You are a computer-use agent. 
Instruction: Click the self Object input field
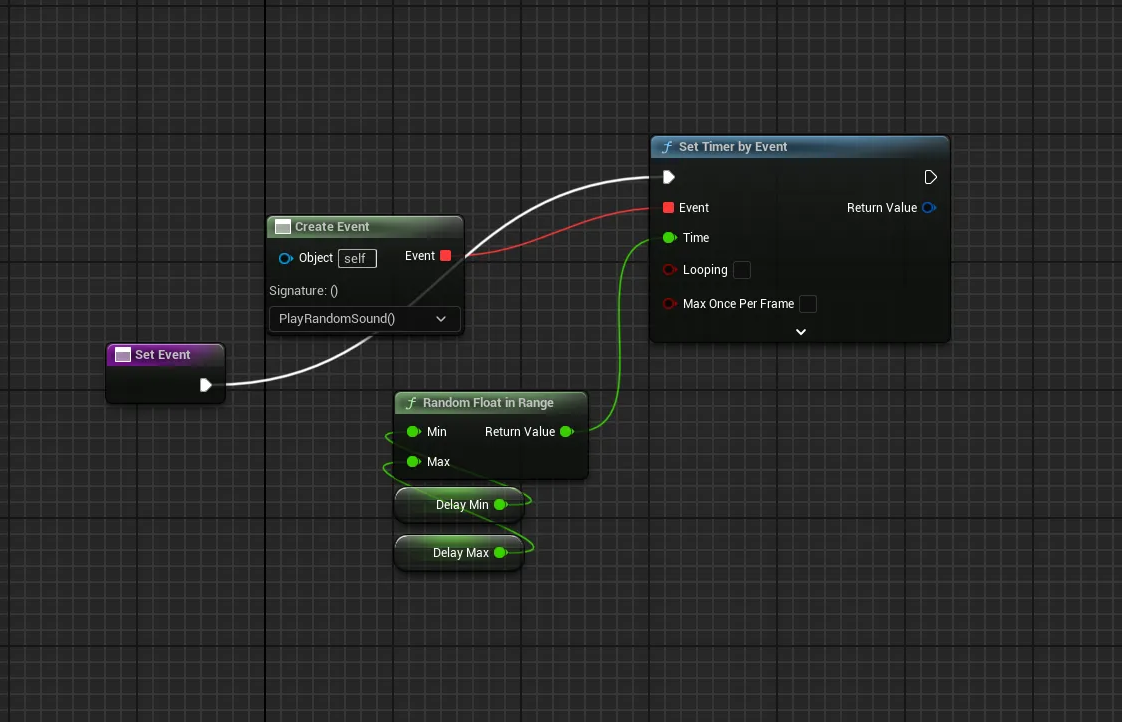point(357,258)
